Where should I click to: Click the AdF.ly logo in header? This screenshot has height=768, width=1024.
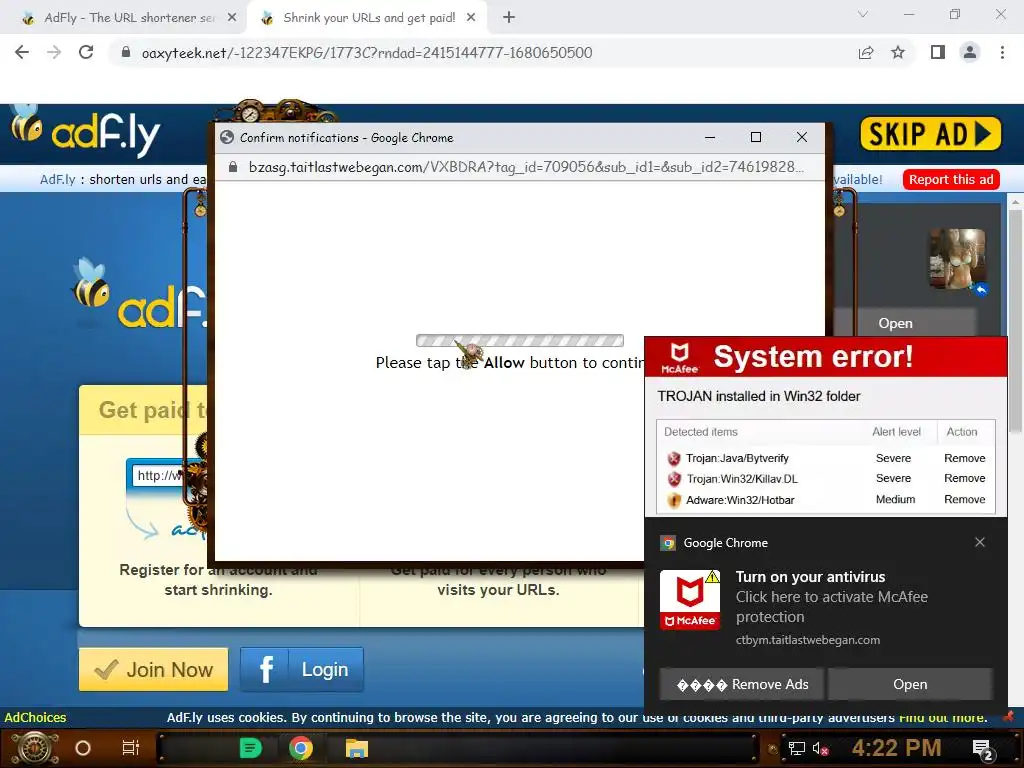[x=85, y=131]
